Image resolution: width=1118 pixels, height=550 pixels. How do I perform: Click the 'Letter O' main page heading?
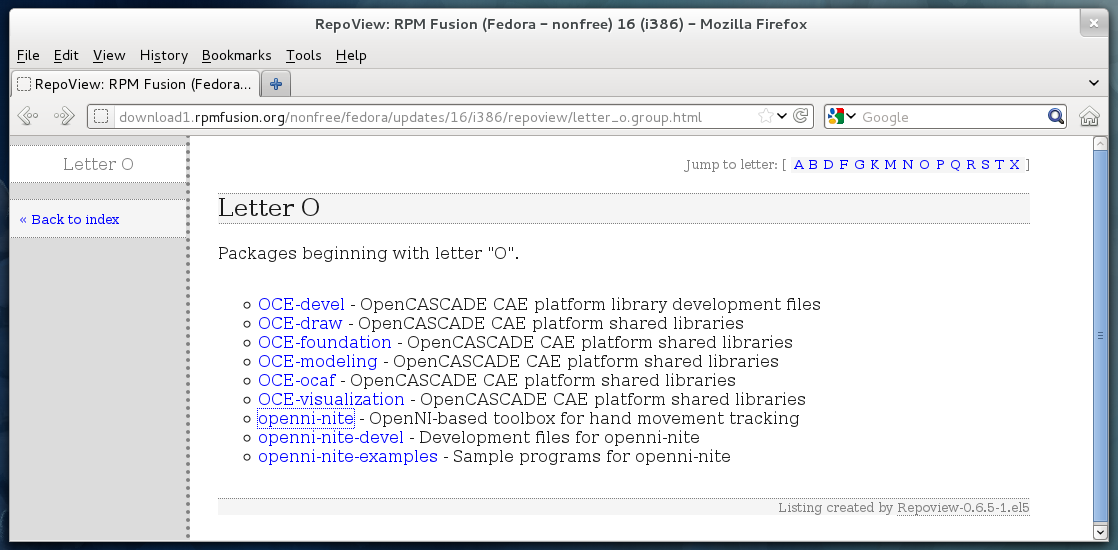[x=269, y=208]
